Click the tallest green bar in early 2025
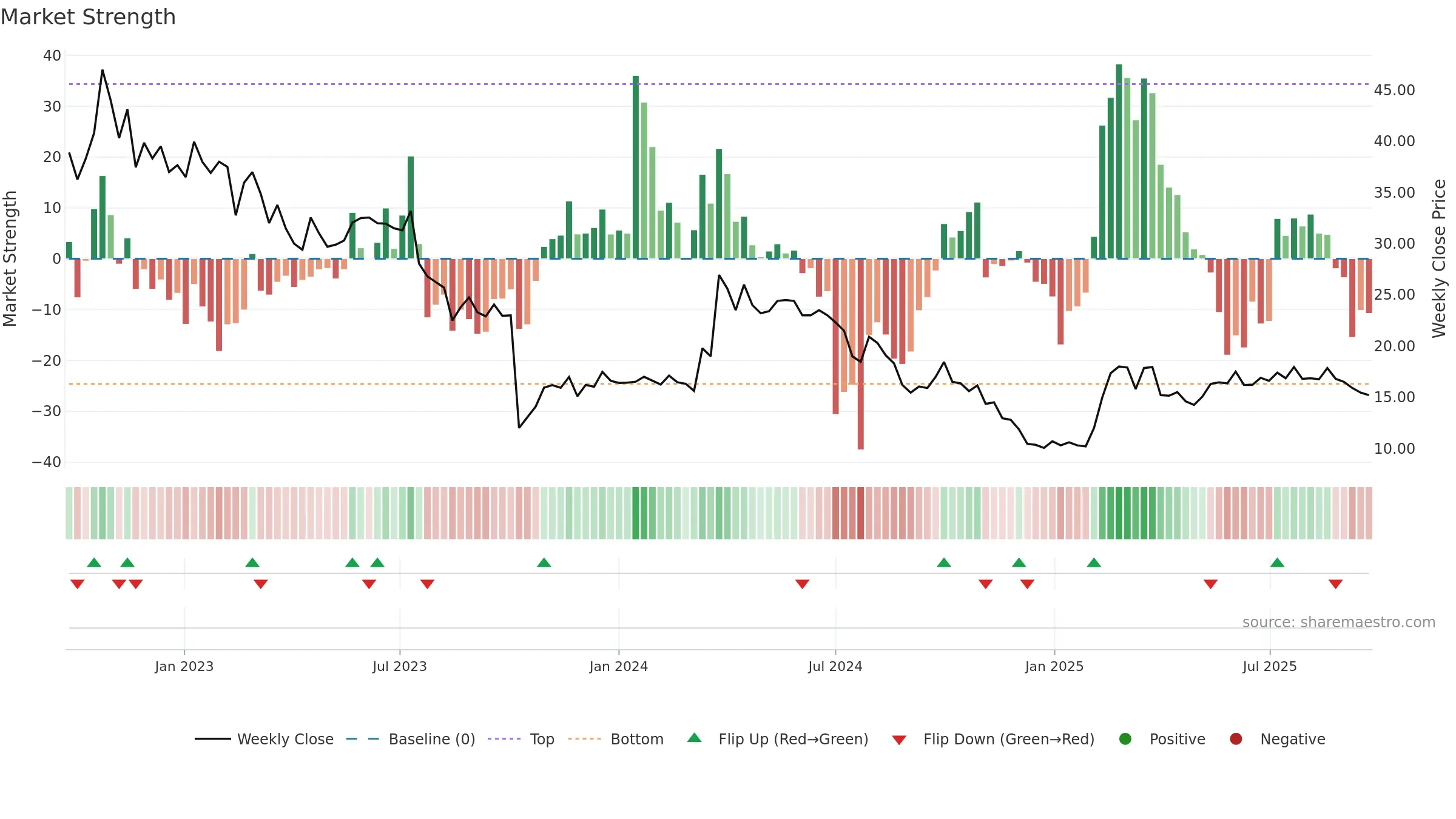The width and height of the screenshot is (1456, 819). click(x=1119, y=161)
